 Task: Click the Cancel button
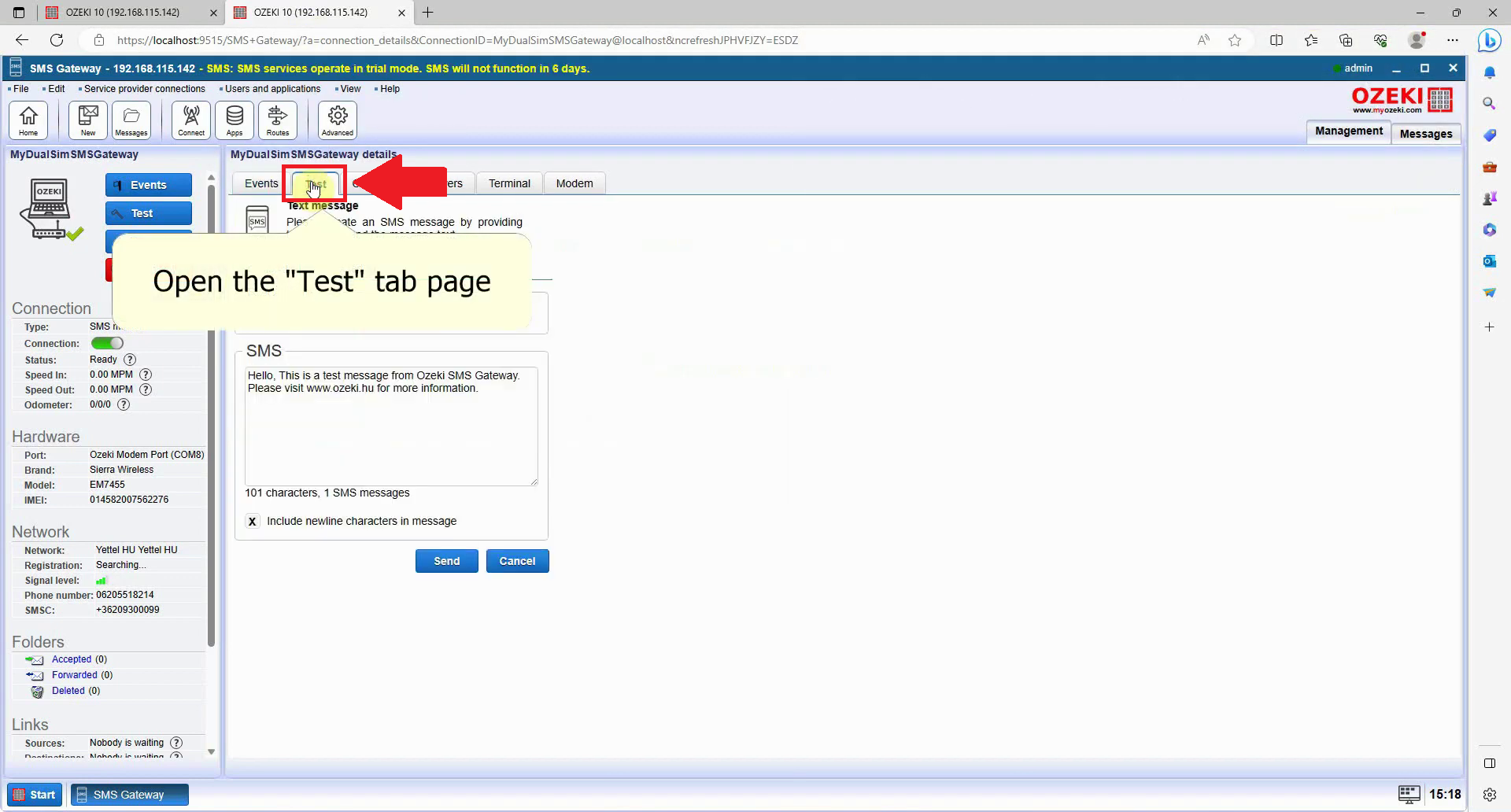point(517,561)
